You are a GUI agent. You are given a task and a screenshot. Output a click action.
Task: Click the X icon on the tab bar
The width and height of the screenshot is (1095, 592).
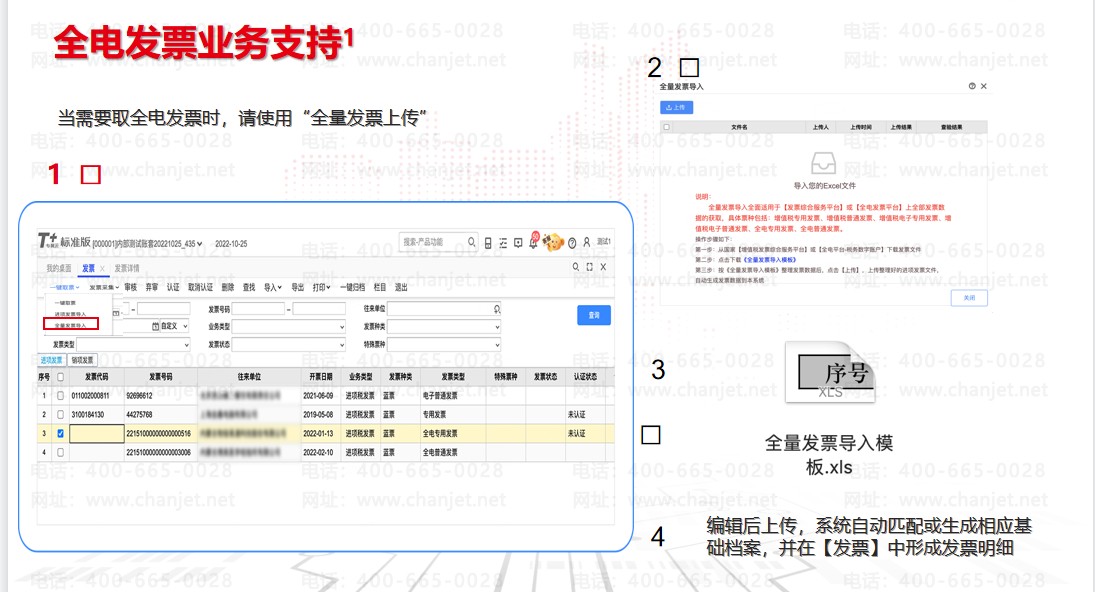pos(603,267)
